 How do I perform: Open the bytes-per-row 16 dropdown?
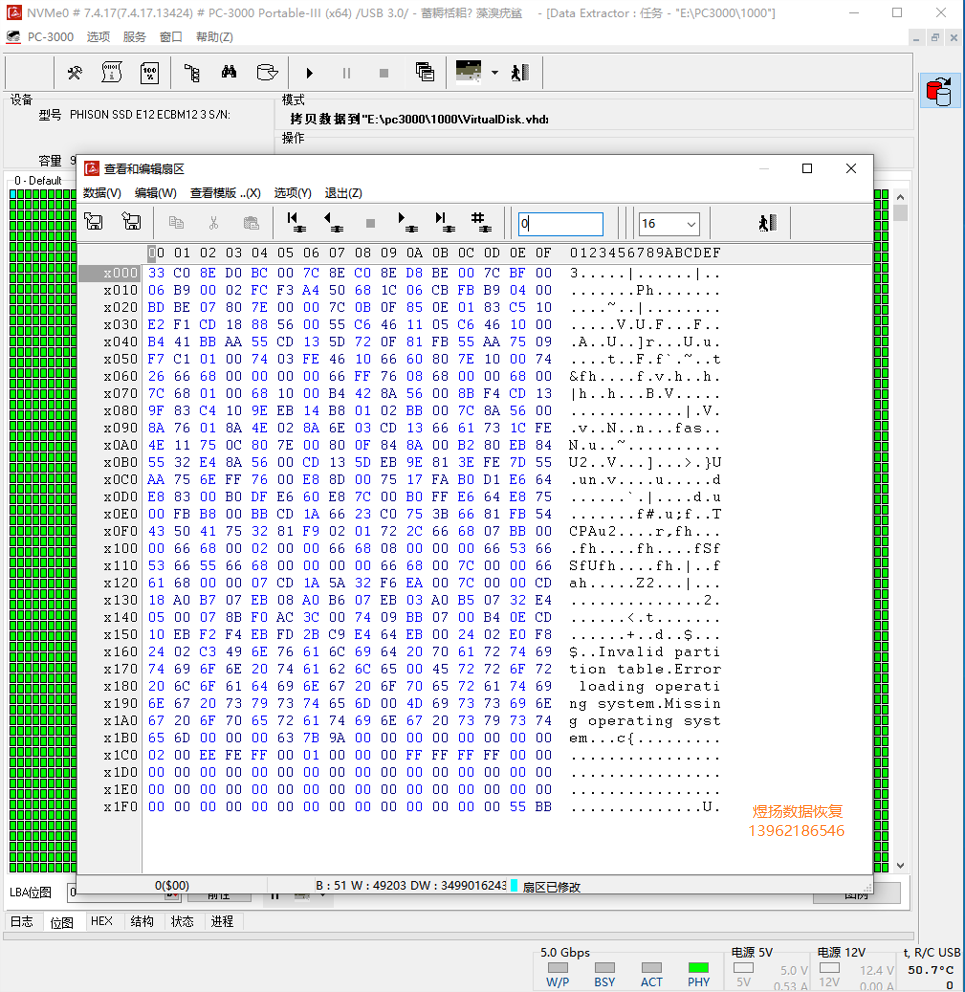669,223
